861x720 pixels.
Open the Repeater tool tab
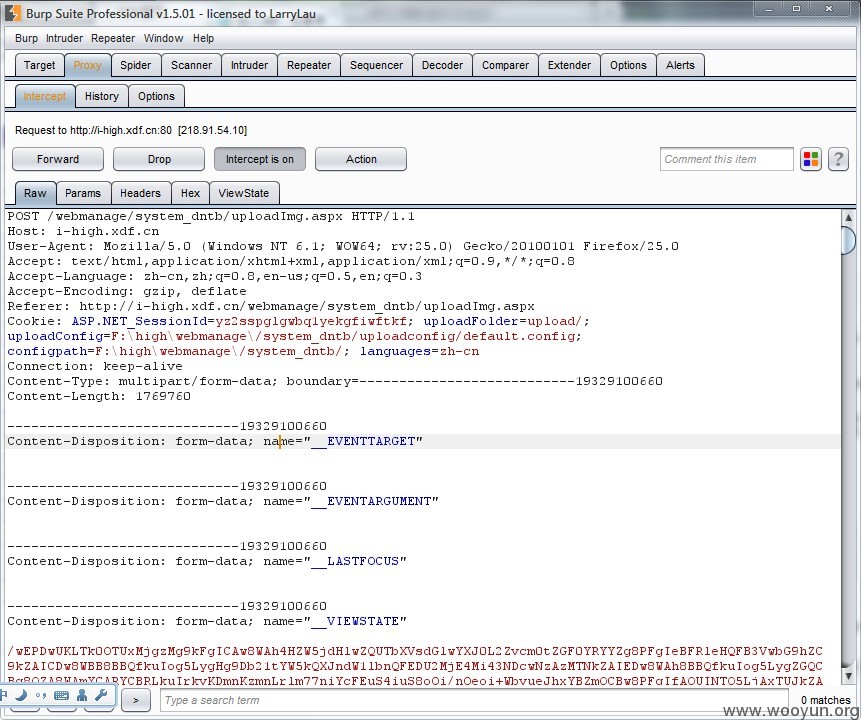click(309, 65)
